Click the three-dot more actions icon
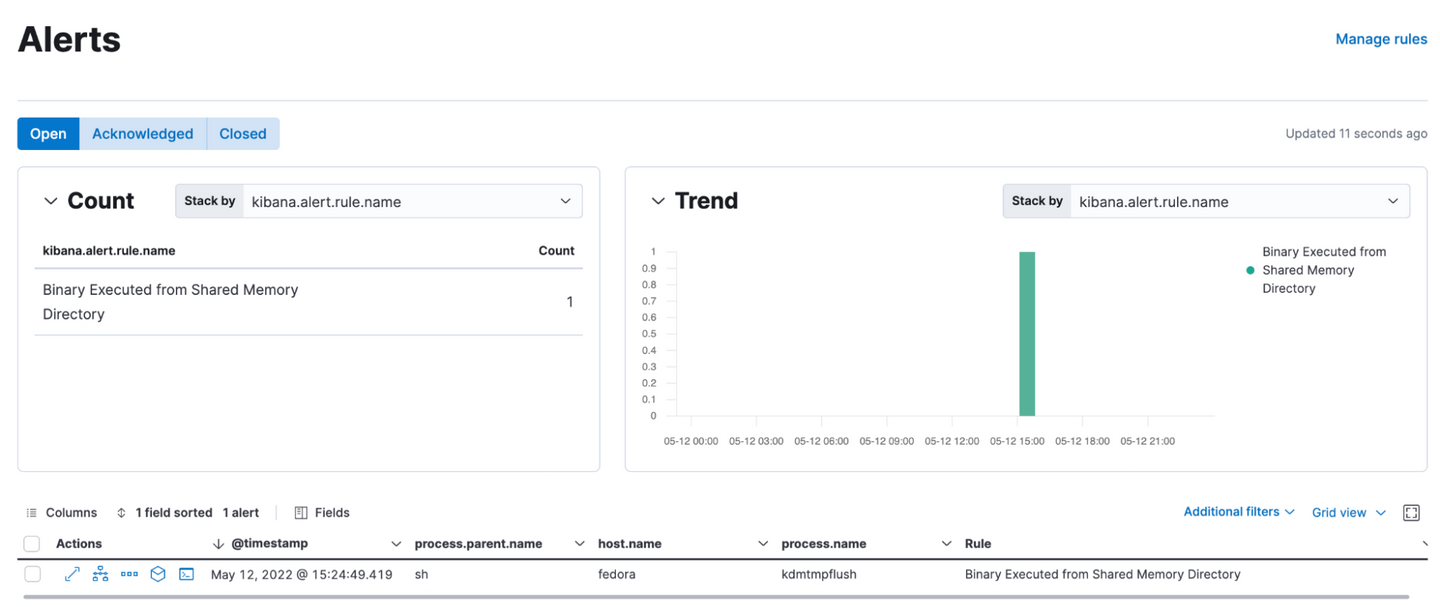 [x=129, y=574]
